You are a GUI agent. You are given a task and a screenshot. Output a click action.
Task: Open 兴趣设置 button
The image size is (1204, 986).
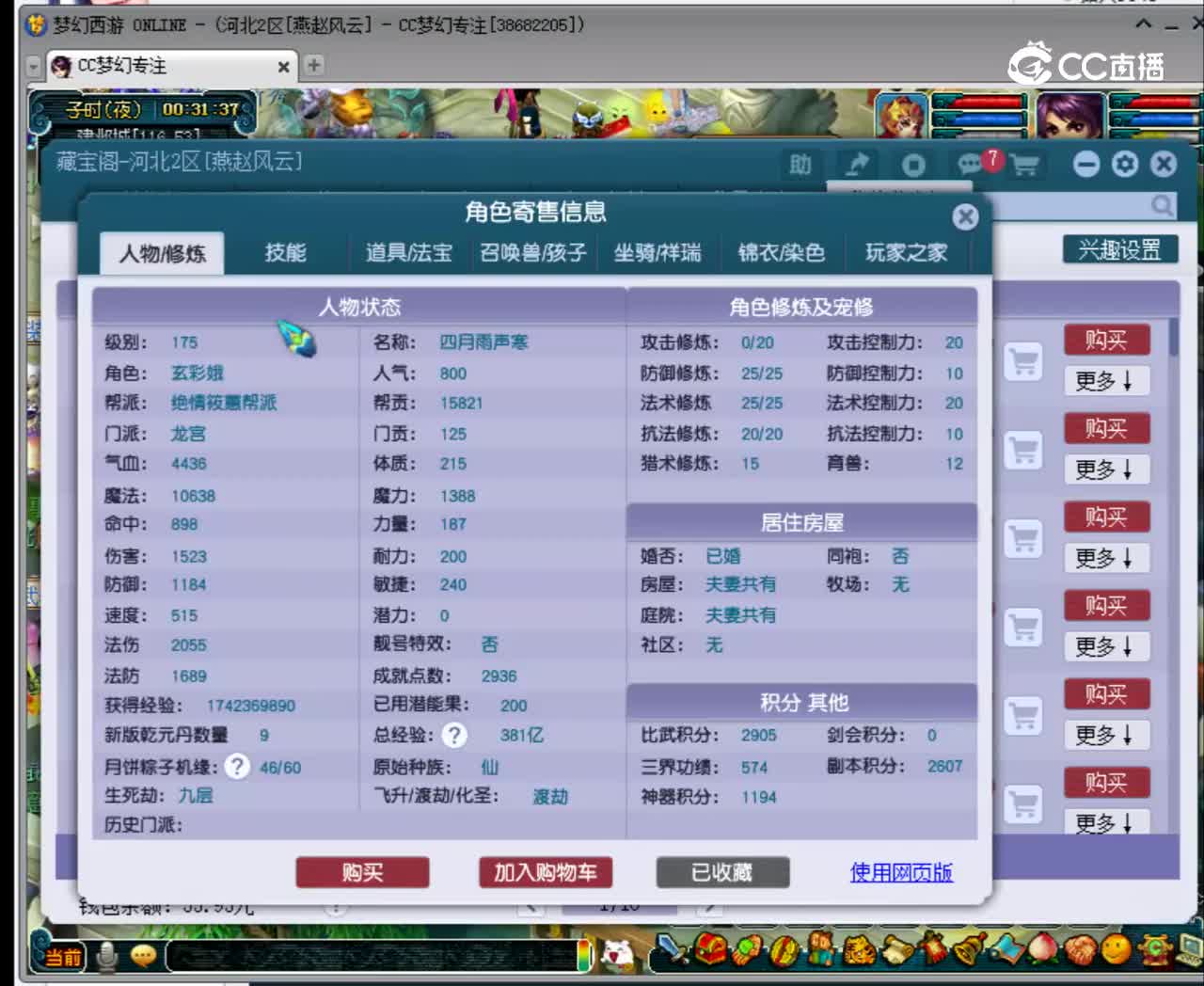[1120, 249]
